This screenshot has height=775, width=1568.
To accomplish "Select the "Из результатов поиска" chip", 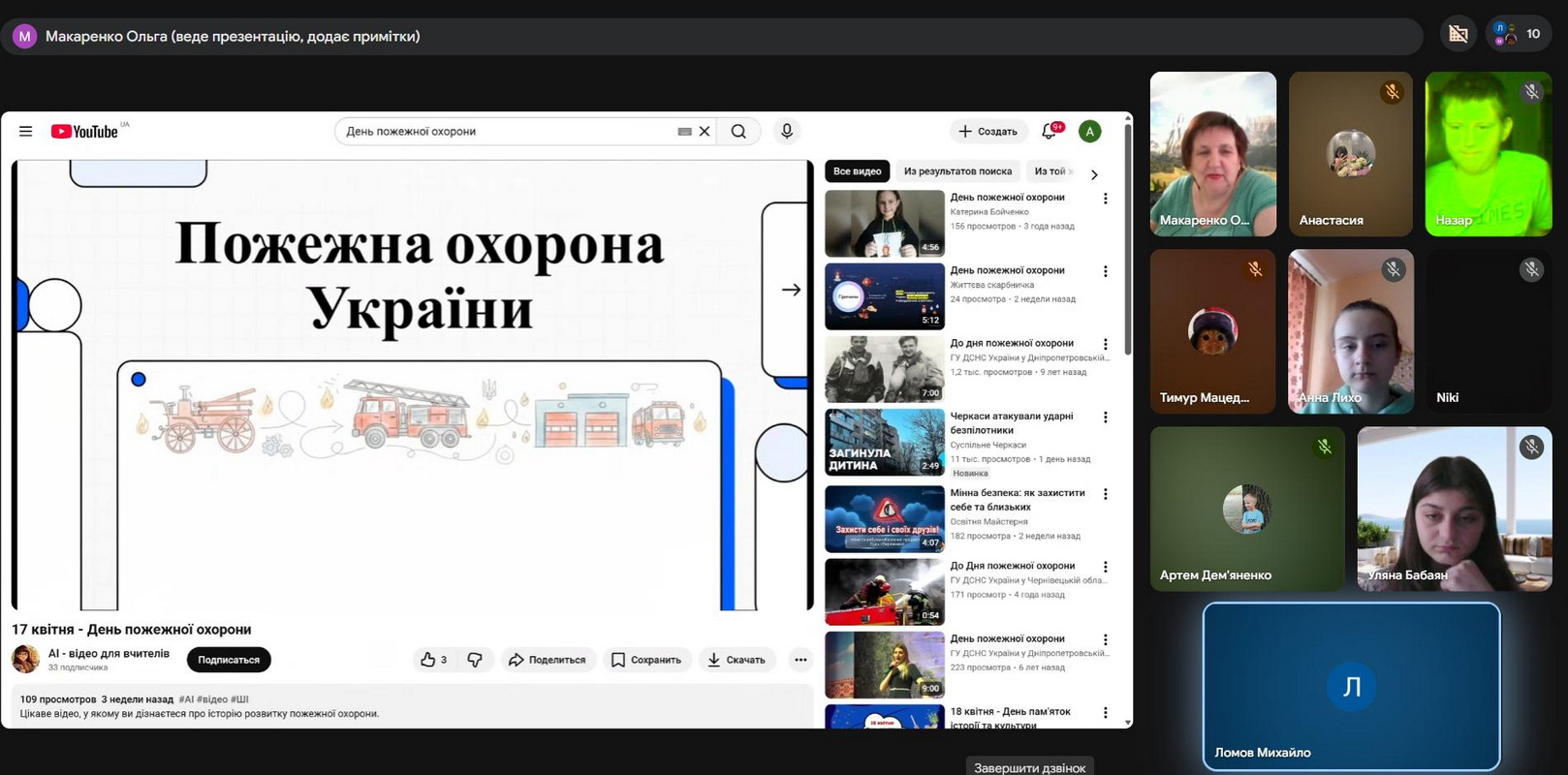I will click(957, 171).
